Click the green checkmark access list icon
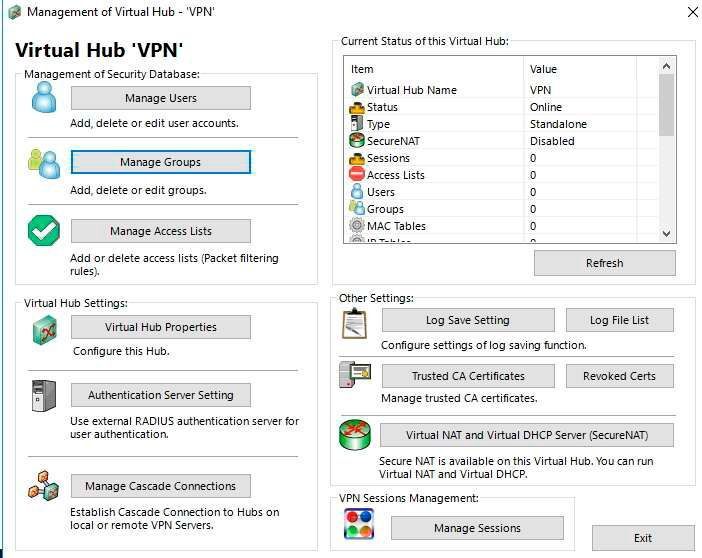This screenshot has width=702, height=558. [x=44, y=230]
